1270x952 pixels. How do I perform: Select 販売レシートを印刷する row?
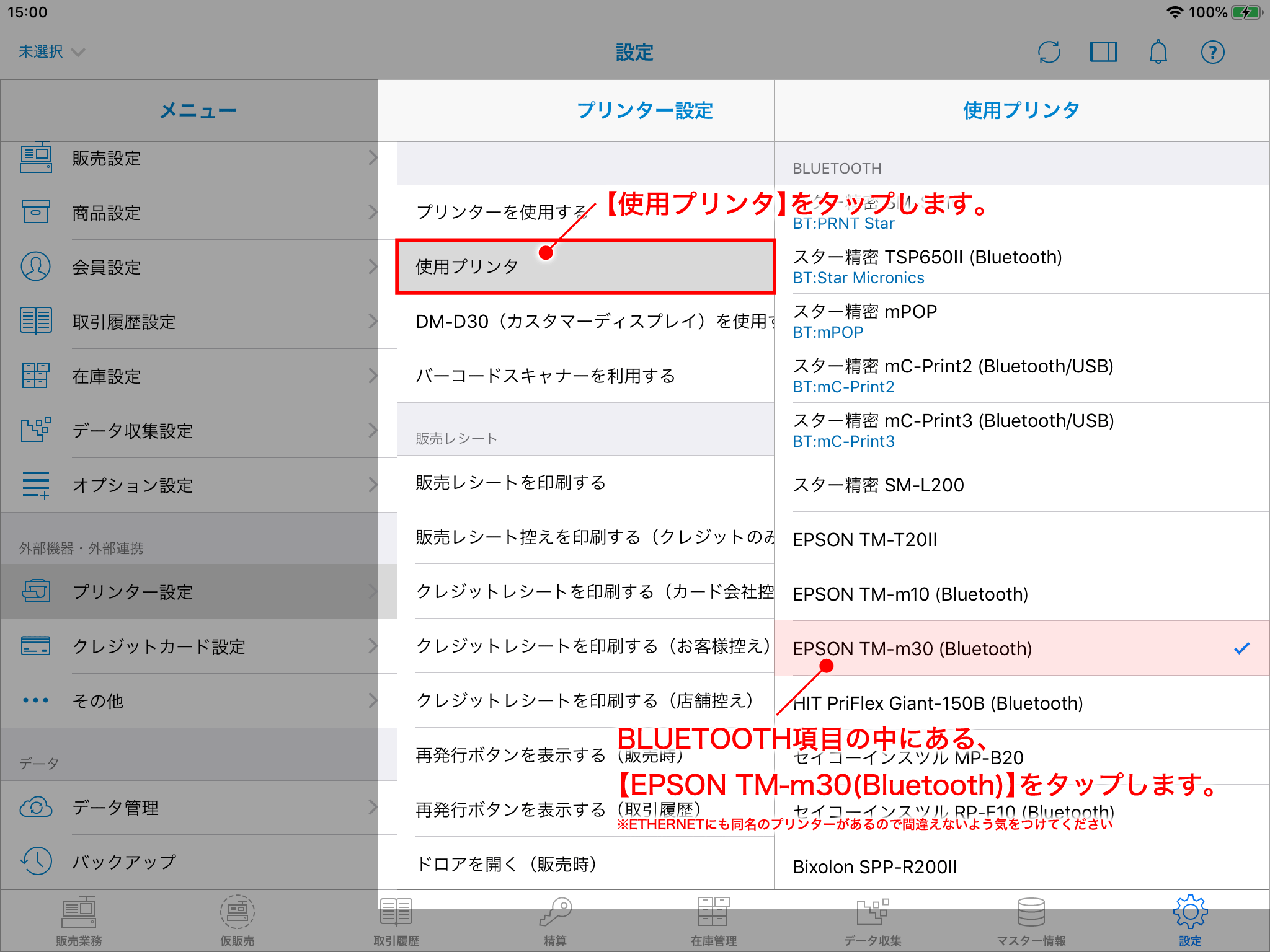(585, 482)
